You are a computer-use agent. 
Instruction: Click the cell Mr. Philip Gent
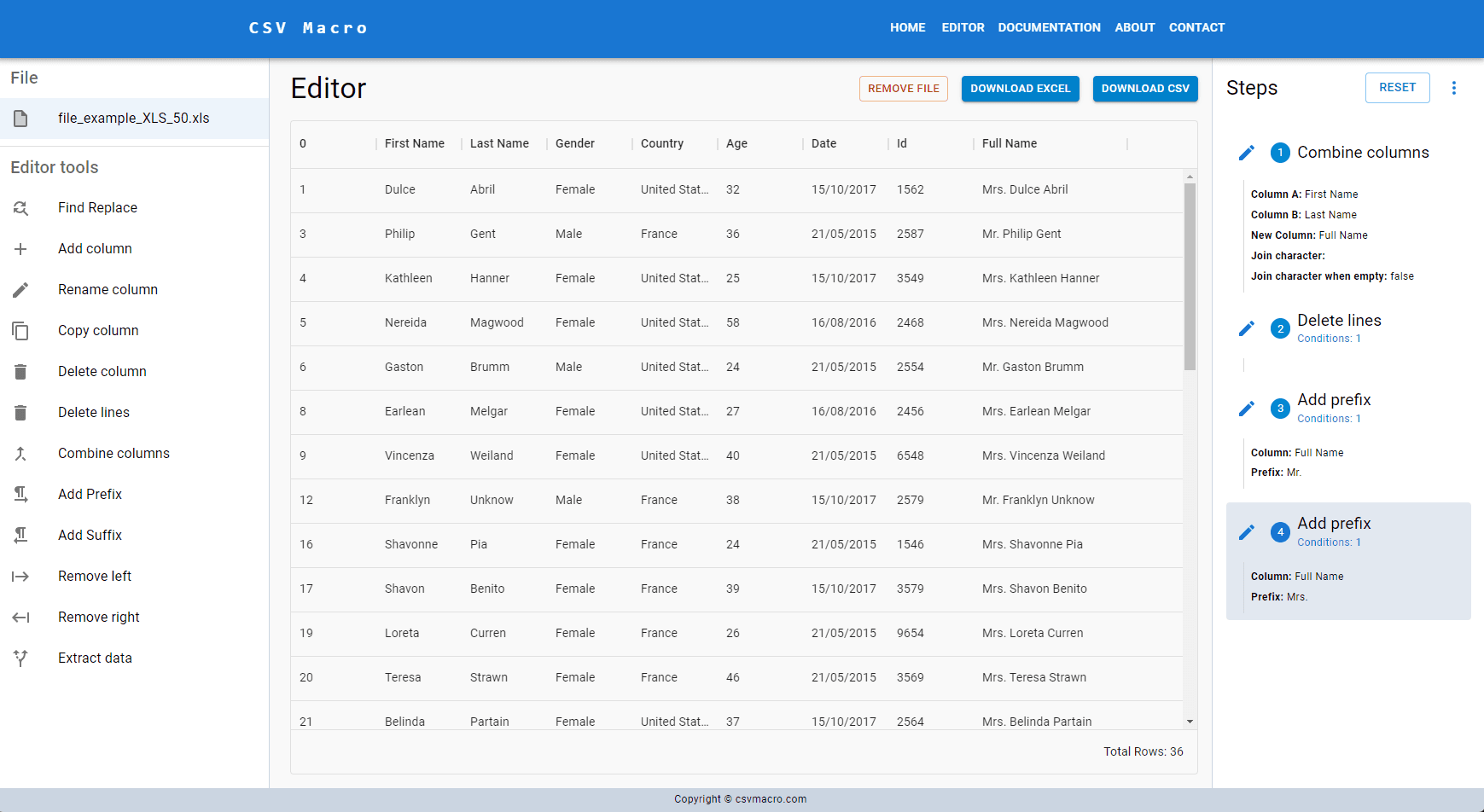pyautogui.click(x=1021, y=234)
